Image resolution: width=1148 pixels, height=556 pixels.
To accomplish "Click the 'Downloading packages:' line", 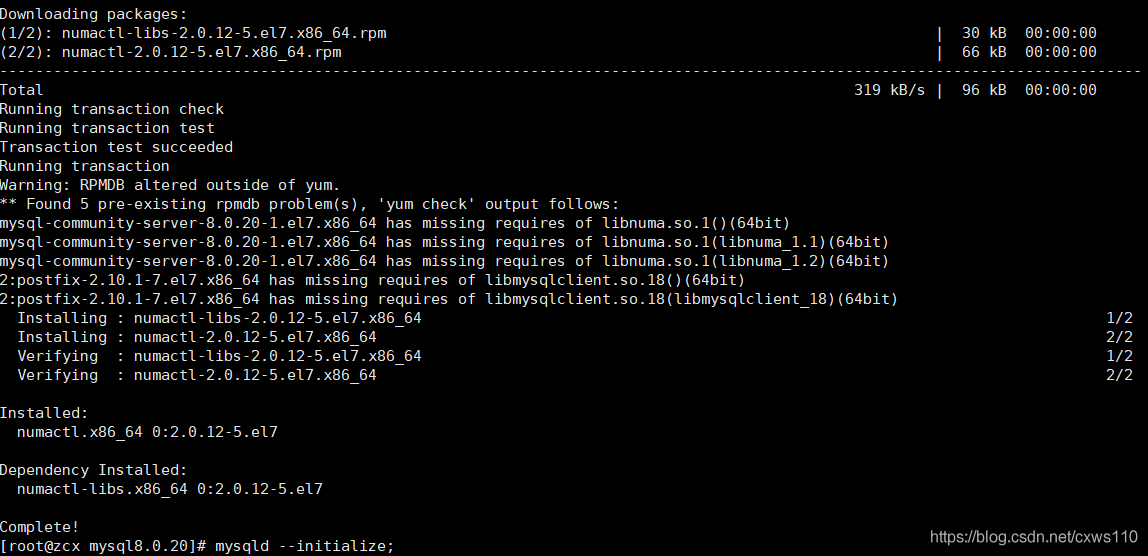I will (x=93, y=14).
